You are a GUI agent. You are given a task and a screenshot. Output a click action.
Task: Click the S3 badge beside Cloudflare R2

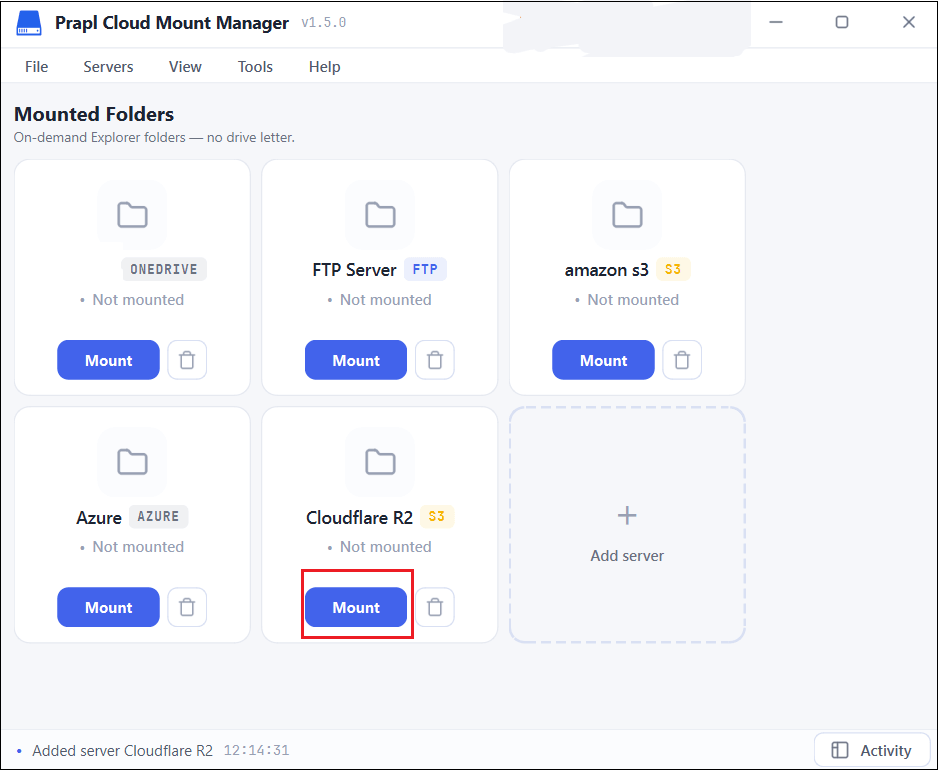pos(437,516)
